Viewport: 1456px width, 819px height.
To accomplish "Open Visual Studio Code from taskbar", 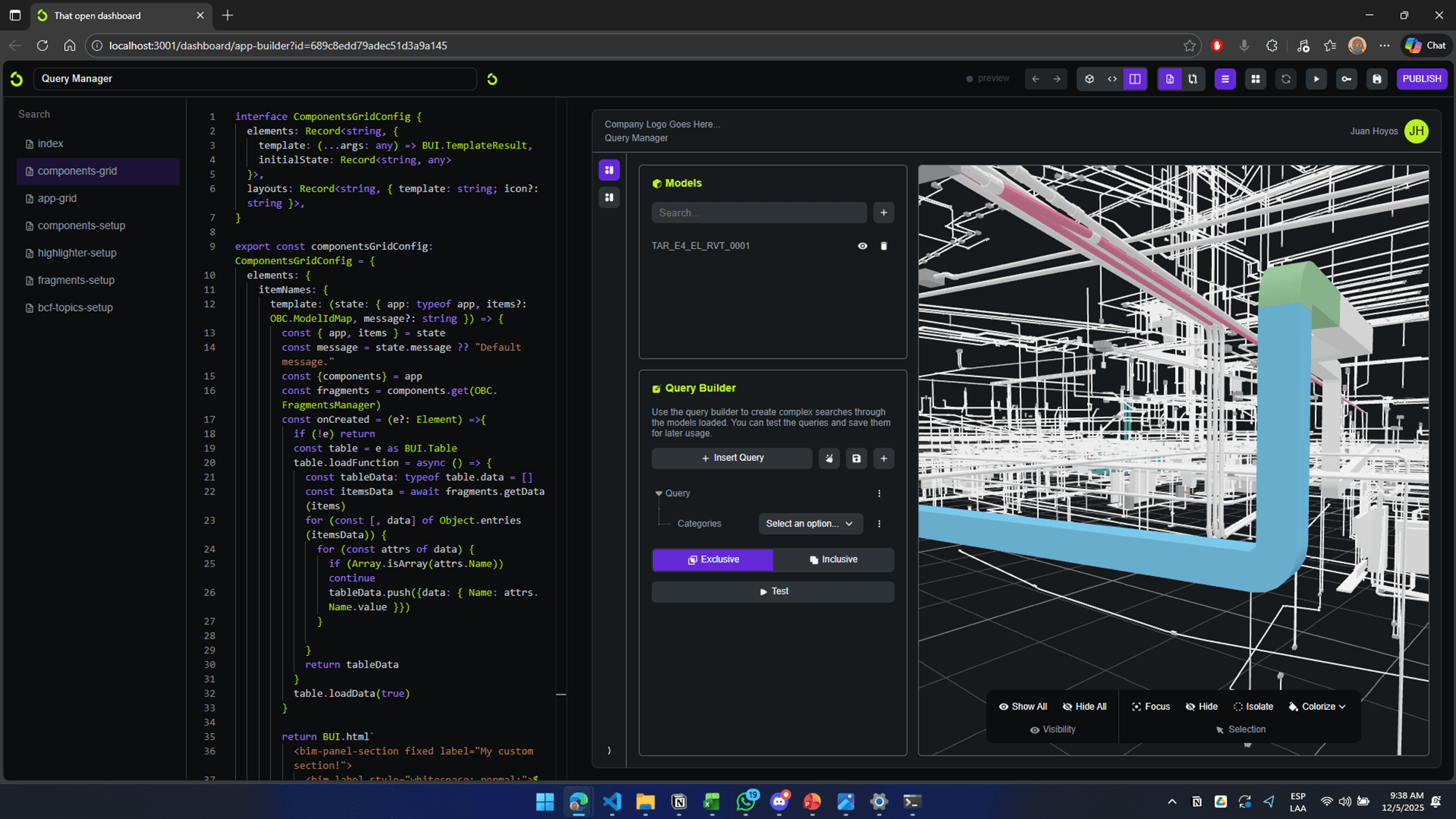I will [612, 802].
